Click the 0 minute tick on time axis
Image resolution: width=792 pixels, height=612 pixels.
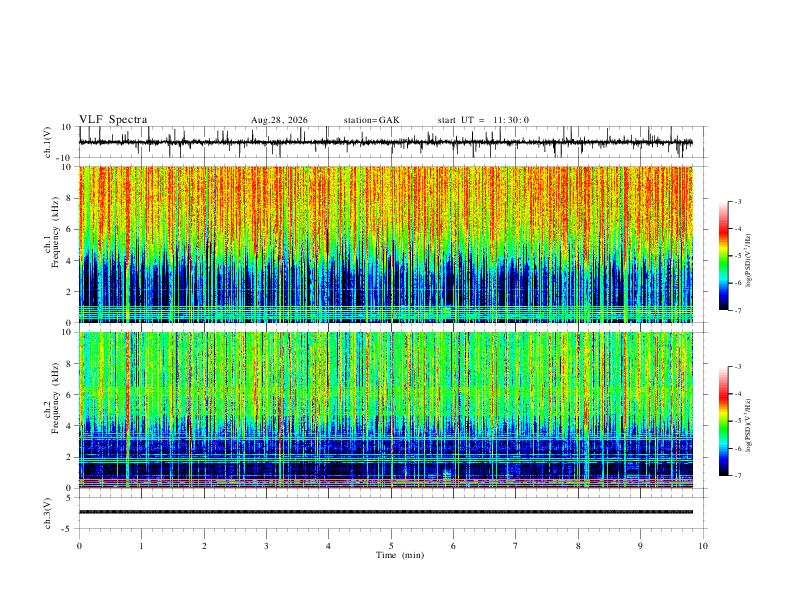(79, 546)
